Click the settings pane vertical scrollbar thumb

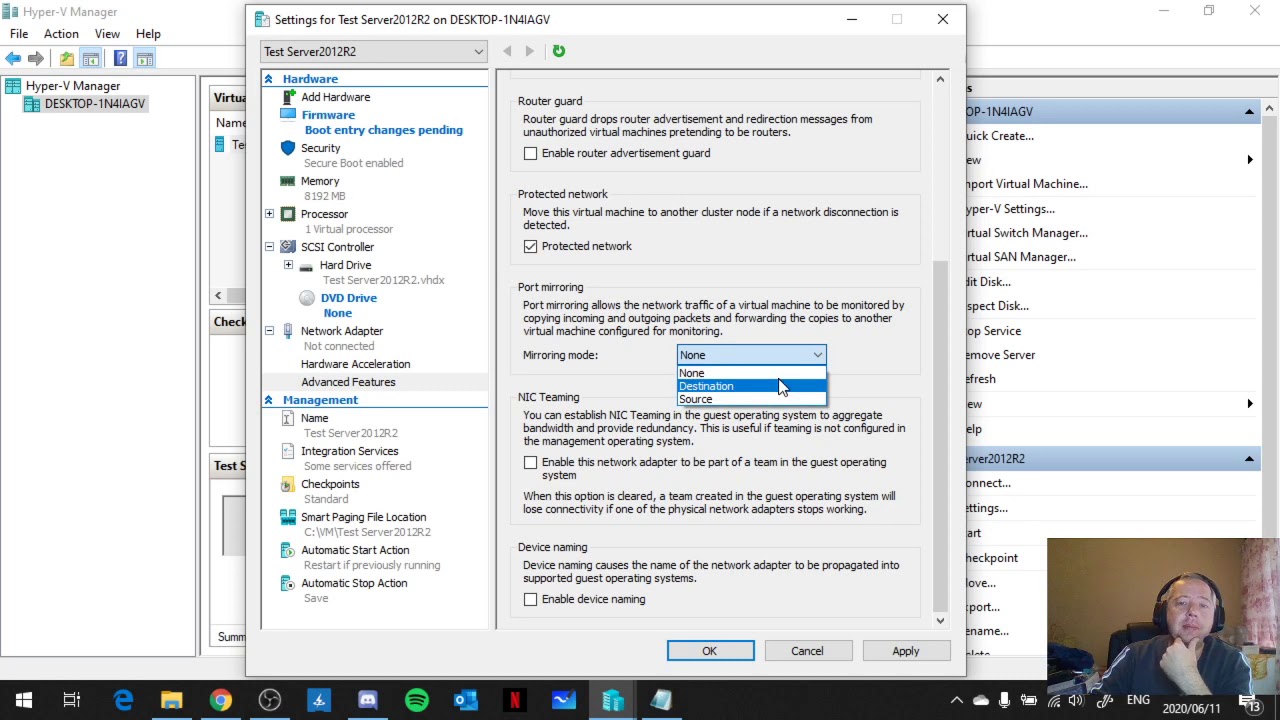(x=940, y=435)
